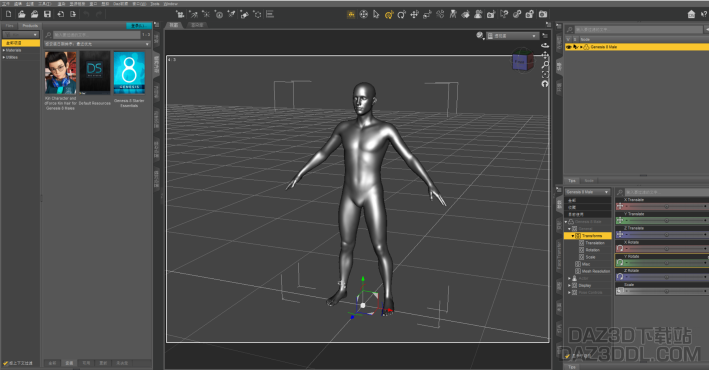
Task: Expand the Materials category
Action: click(x=4, y=51)
